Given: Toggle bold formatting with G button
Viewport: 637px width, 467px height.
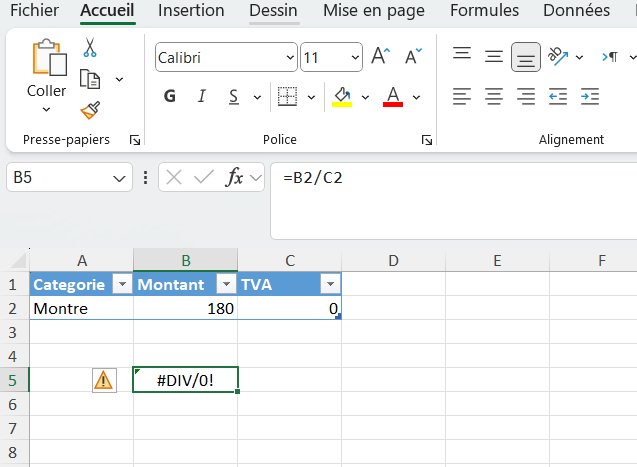Looking at the screenshot, I should coord(170,97).
